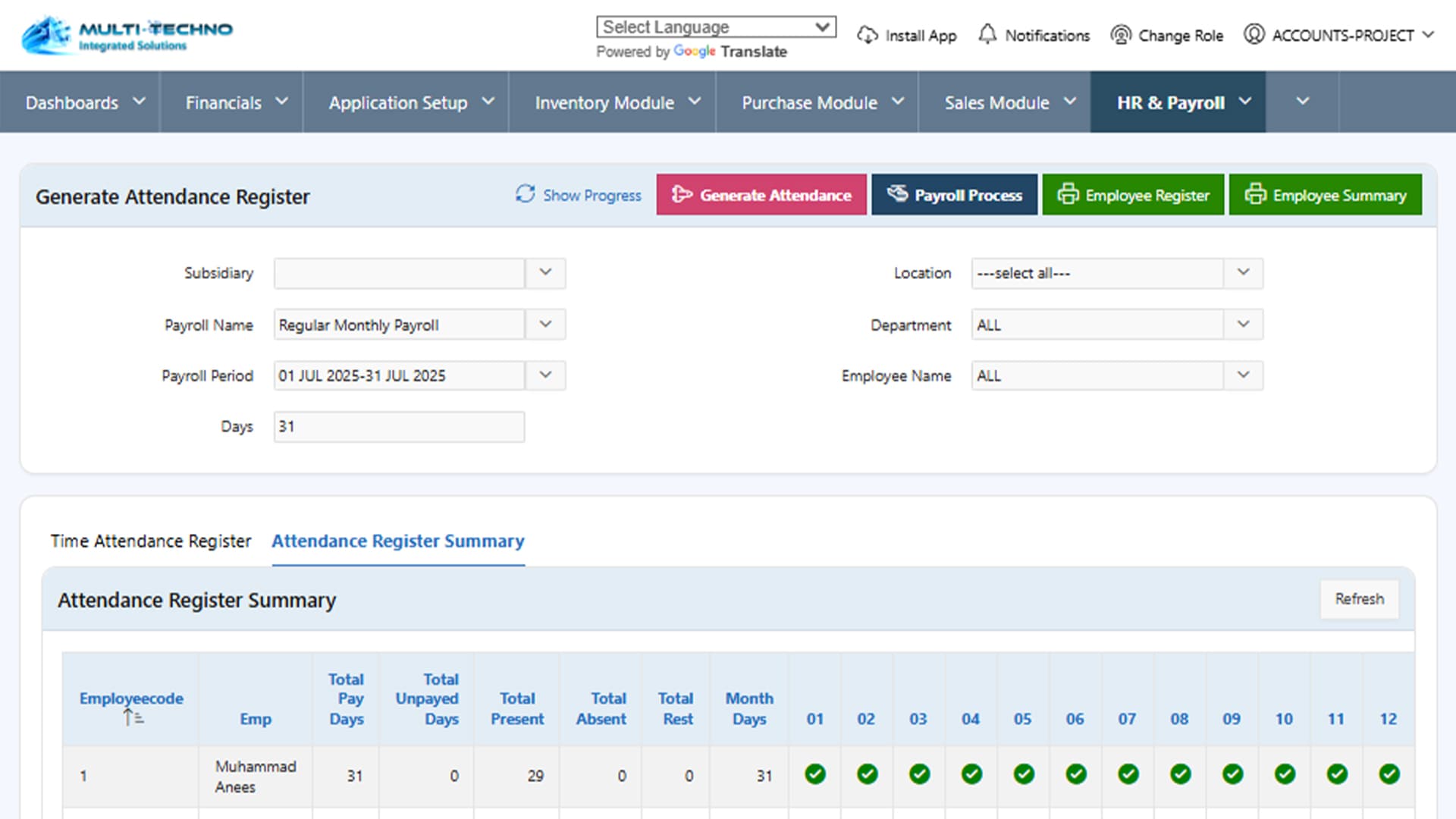Switch to Time Attendance Register tab
This screenshot has height=819, width=1456.
click(x=150, y=541)
